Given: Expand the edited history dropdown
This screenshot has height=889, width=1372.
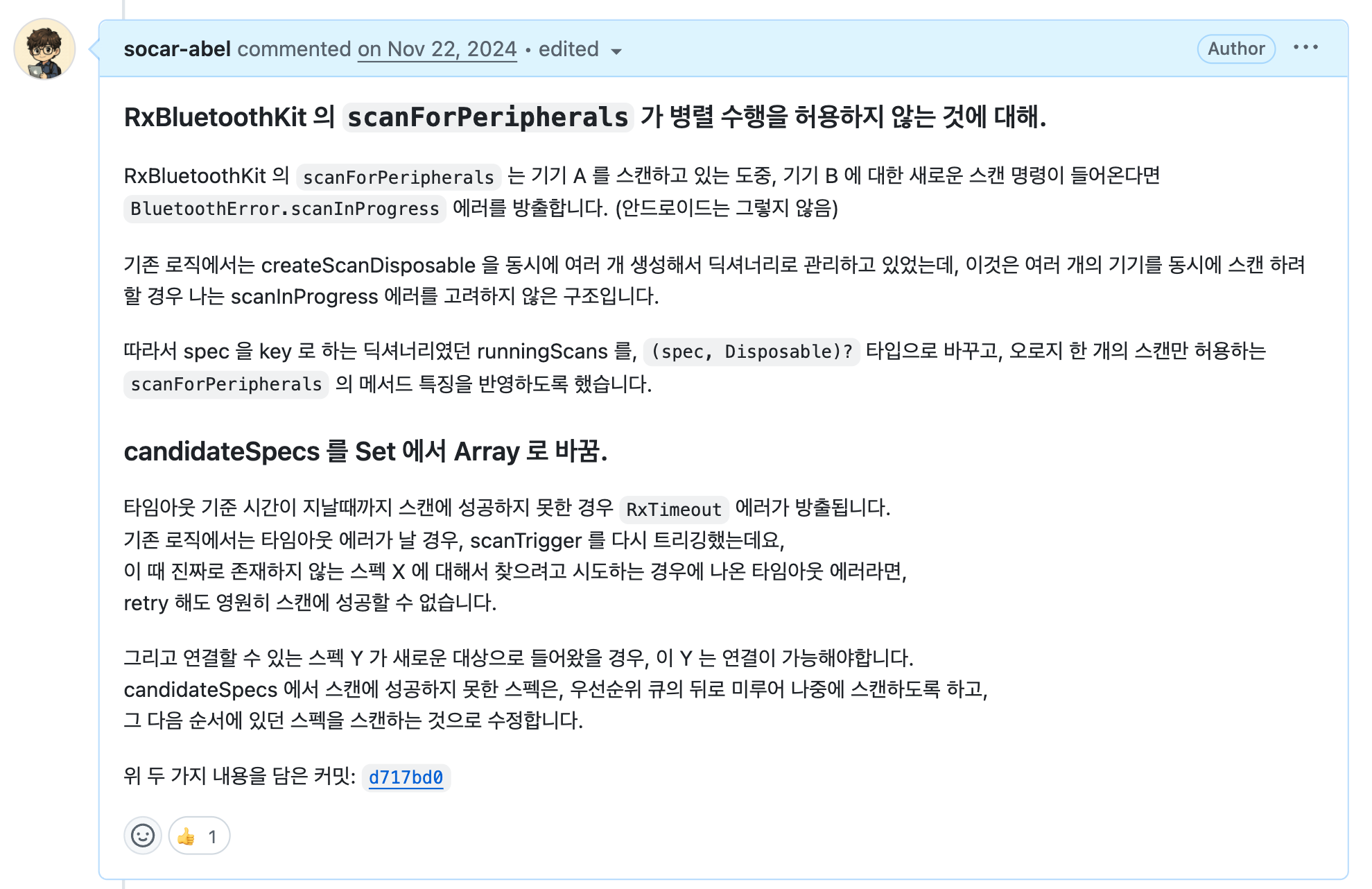Looking at the screenshot, I should tap(580, 50).
